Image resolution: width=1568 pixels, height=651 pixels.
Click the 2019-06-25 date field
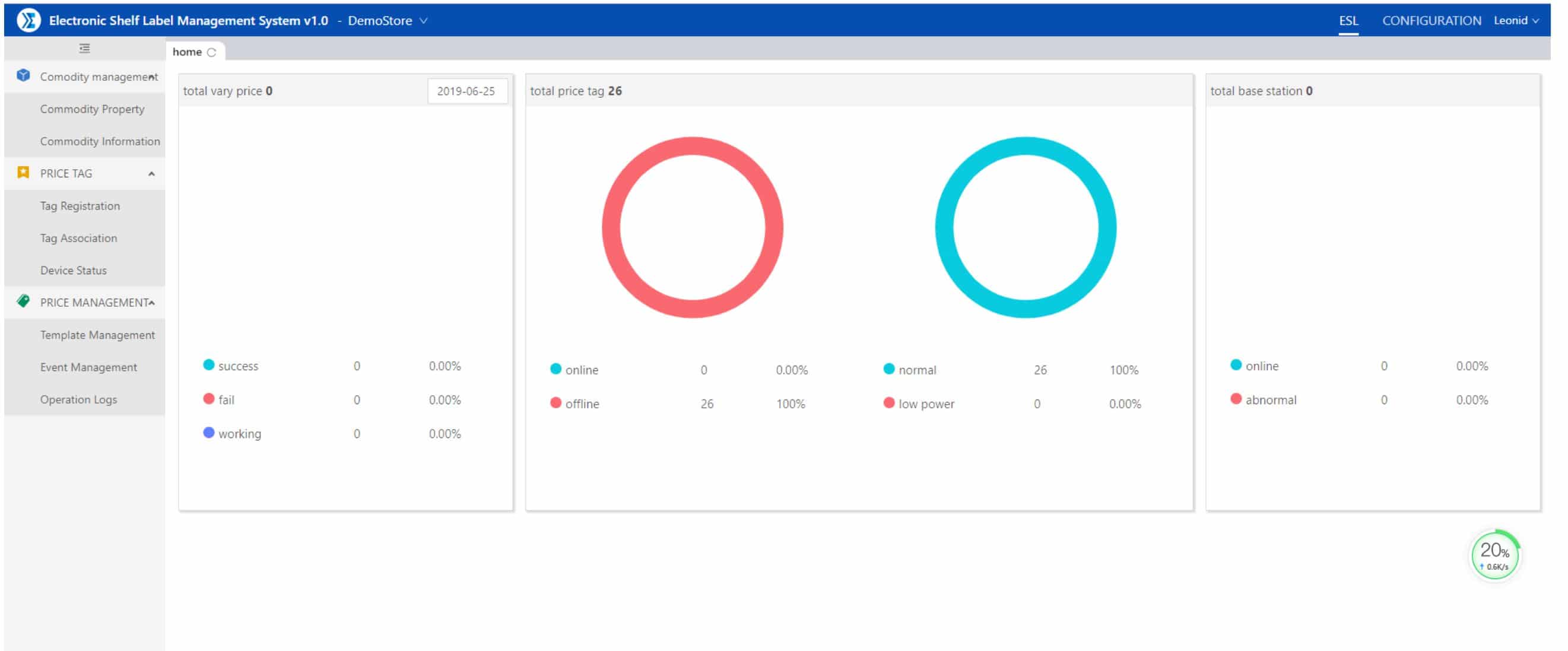(x=466, y=91)
